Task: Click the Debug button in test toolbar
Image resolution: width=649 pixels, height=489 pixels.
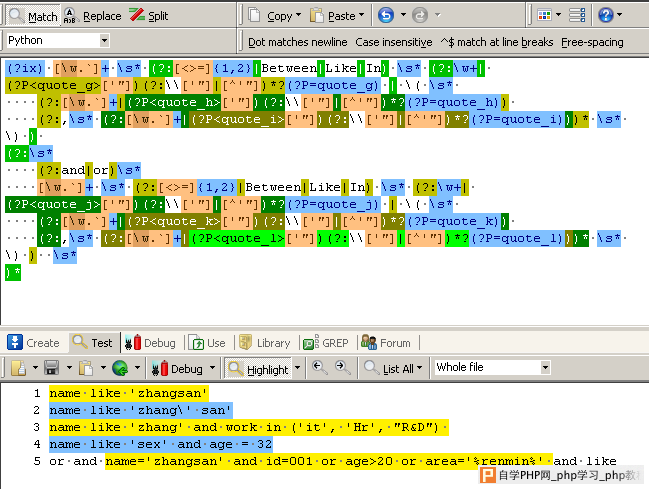Action: [x=177, y=369]
